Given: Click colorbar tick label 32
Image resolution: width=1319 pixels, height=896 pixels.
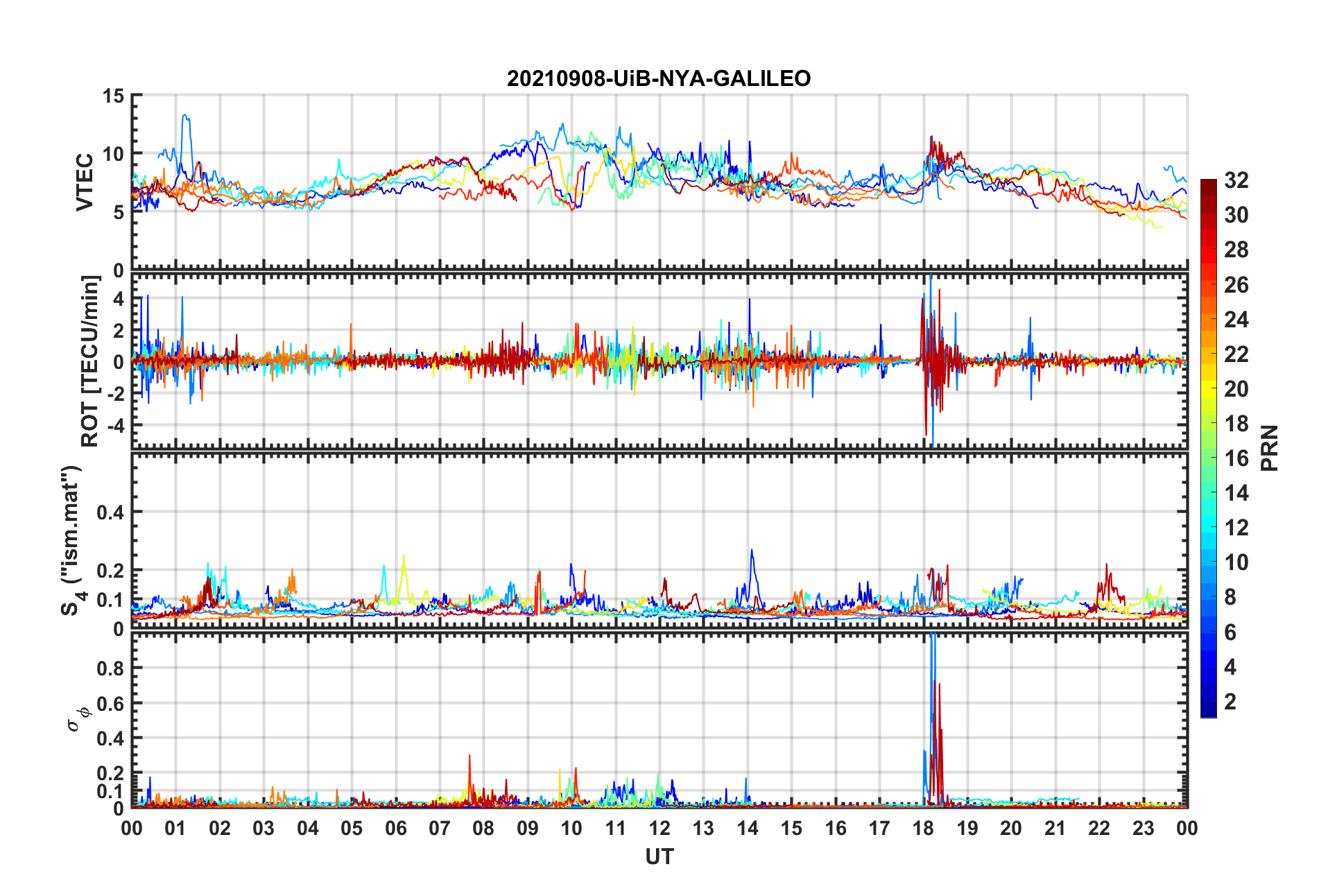Looking at the screenshot, I should [x=1236, y=180].
